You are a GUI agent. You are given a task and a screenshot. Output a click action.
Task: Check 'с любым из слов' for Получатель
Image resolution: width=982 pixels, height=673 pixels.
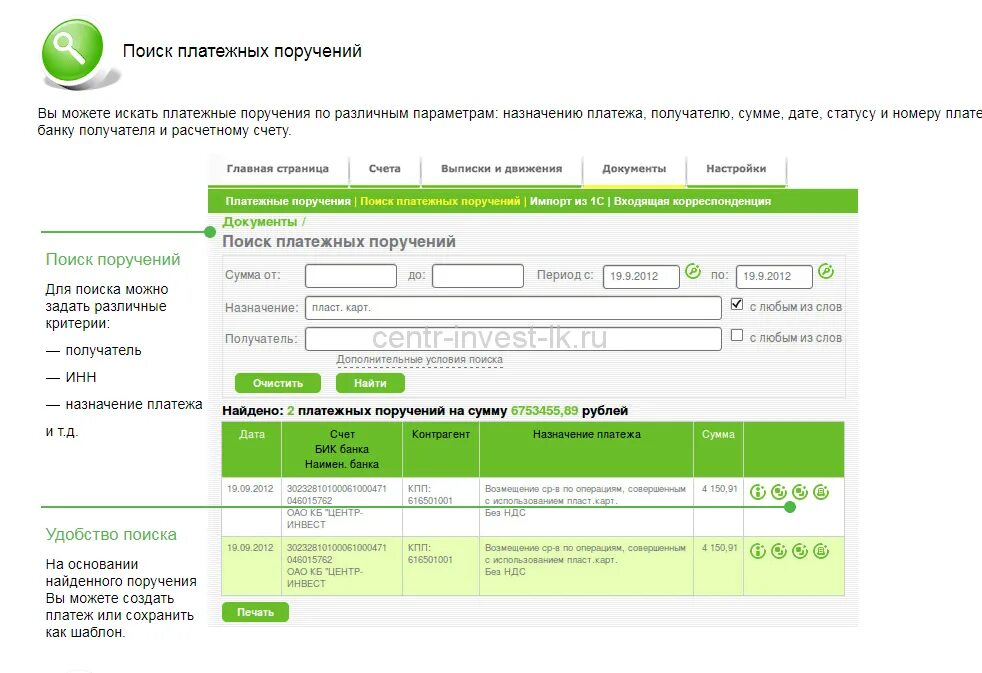coord(737,336)
